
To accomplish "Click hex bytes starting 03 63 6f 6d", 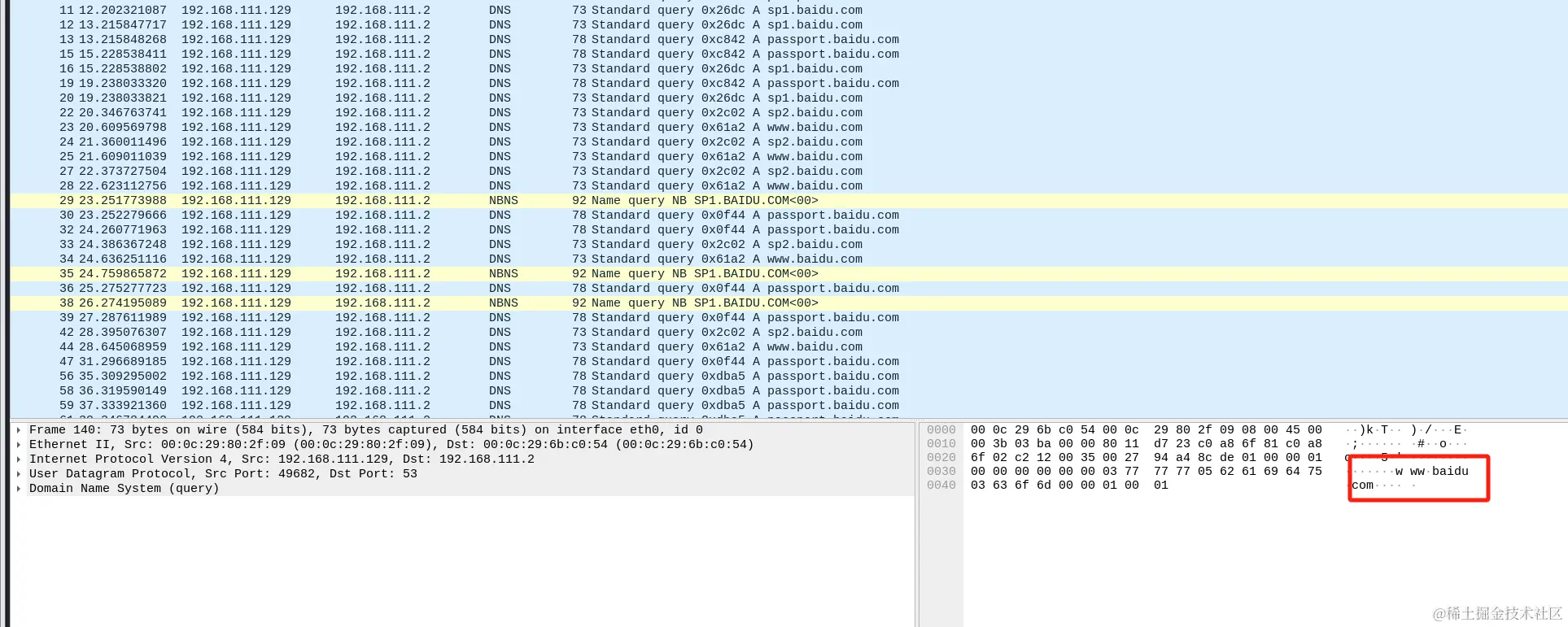I will click(1069, 485).
